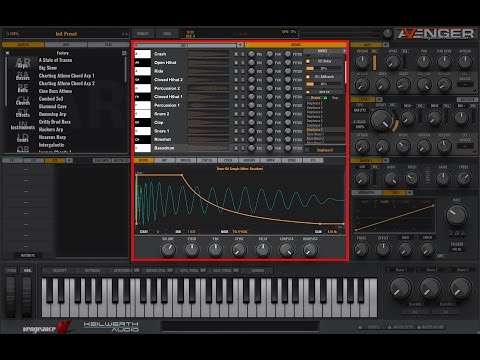The width and height of the screenshot is (480, 360).
Task: Mute the Snare 2 drum row
Action: tap(236, 114)
